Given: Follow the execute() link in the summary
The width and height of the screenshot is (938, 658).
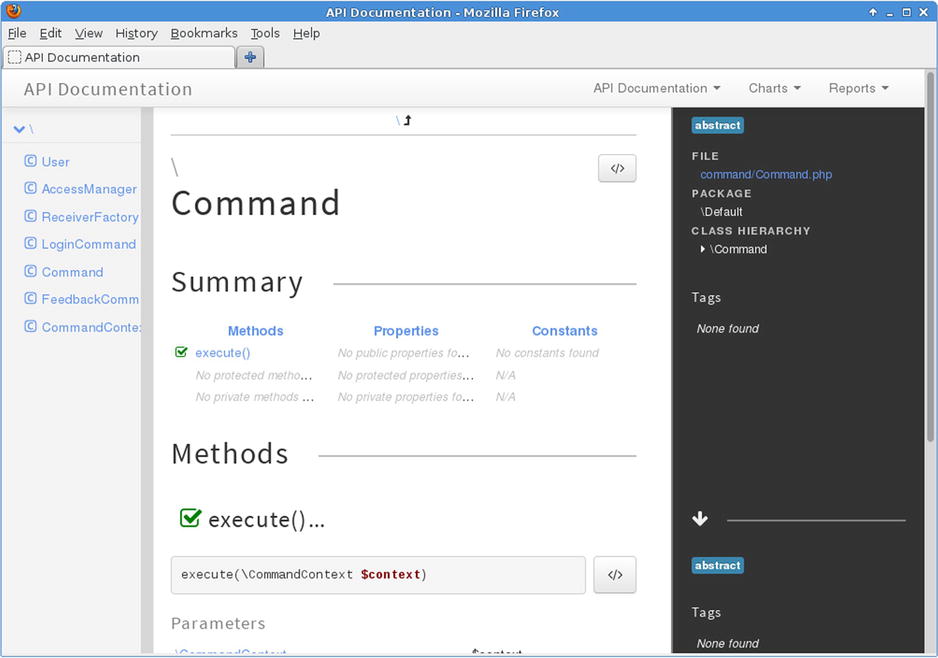Looking at the screenshot, I should (x=223, y=353).
